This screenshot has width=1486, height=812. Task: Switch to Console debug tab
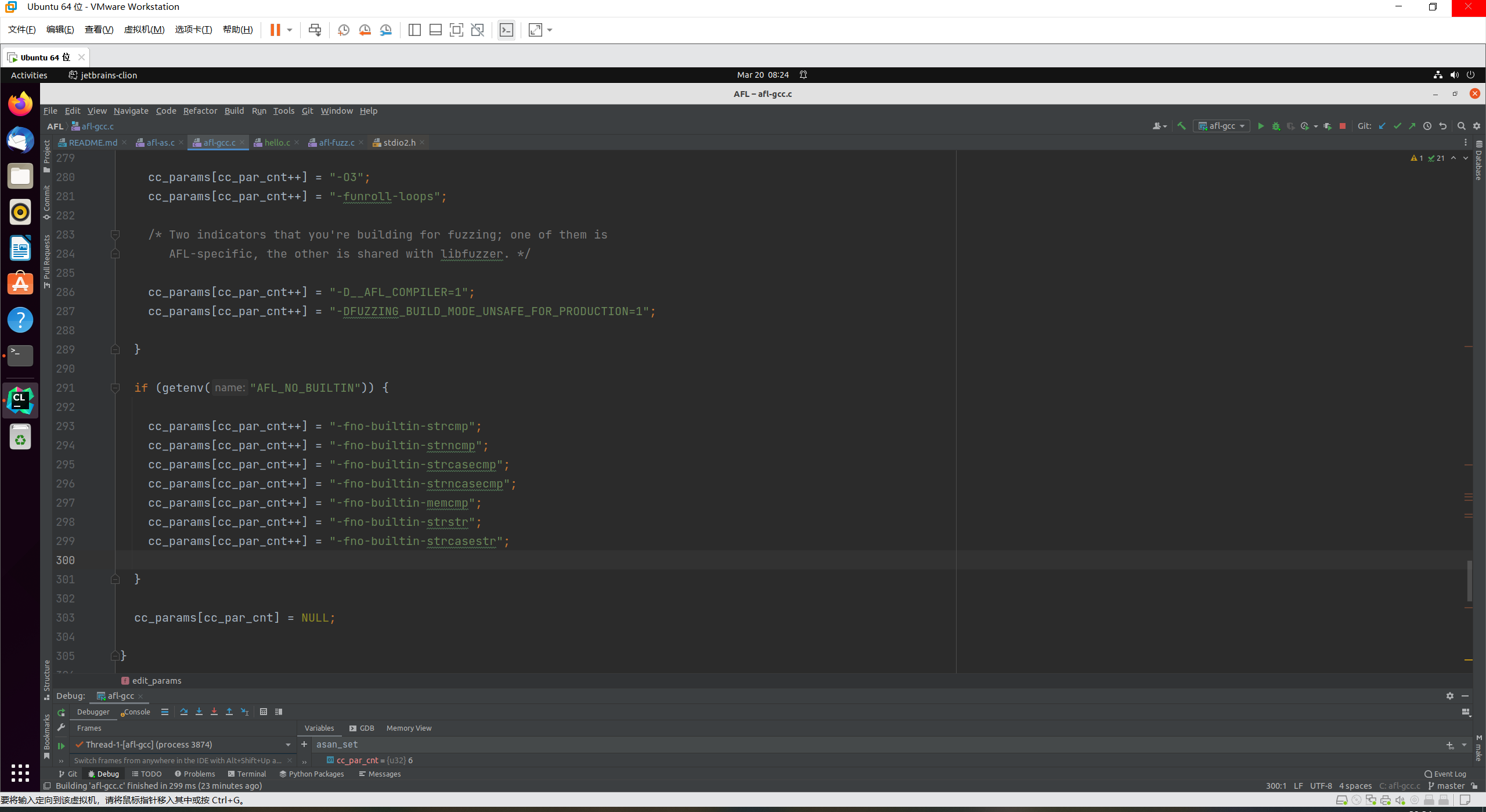point(136,712)
